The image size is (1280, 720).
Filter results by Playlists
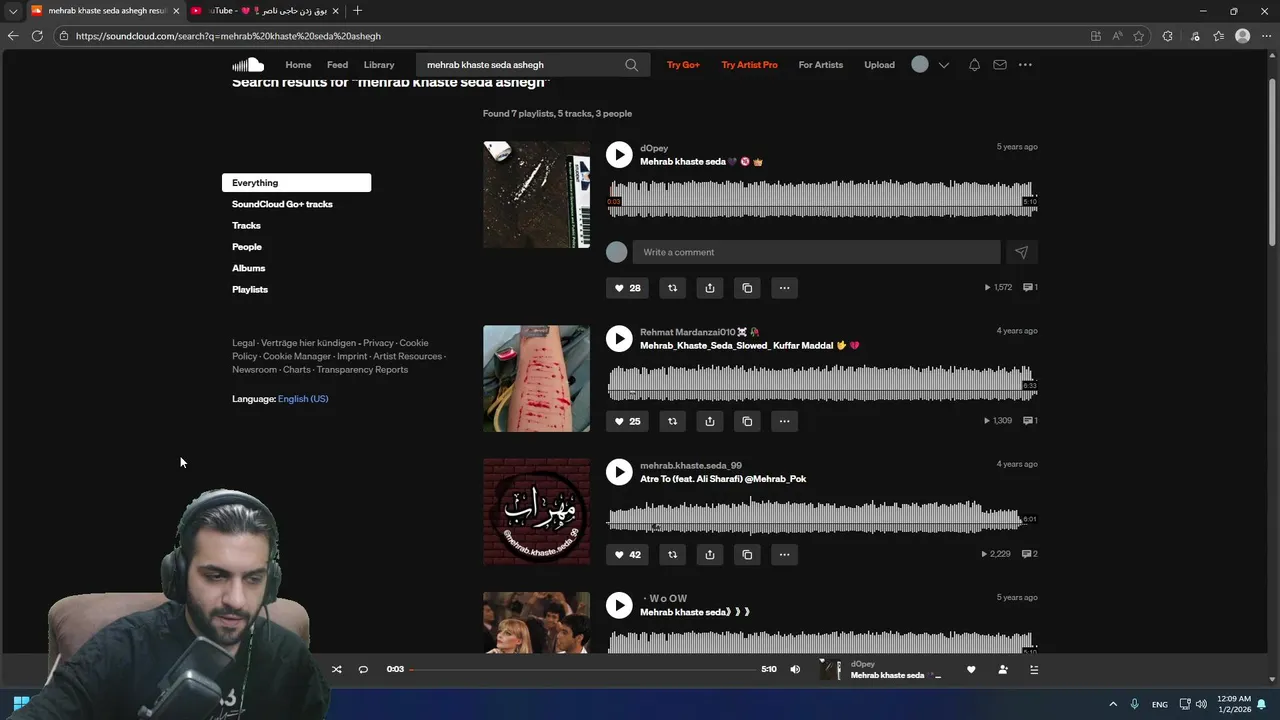coord(250,290)
